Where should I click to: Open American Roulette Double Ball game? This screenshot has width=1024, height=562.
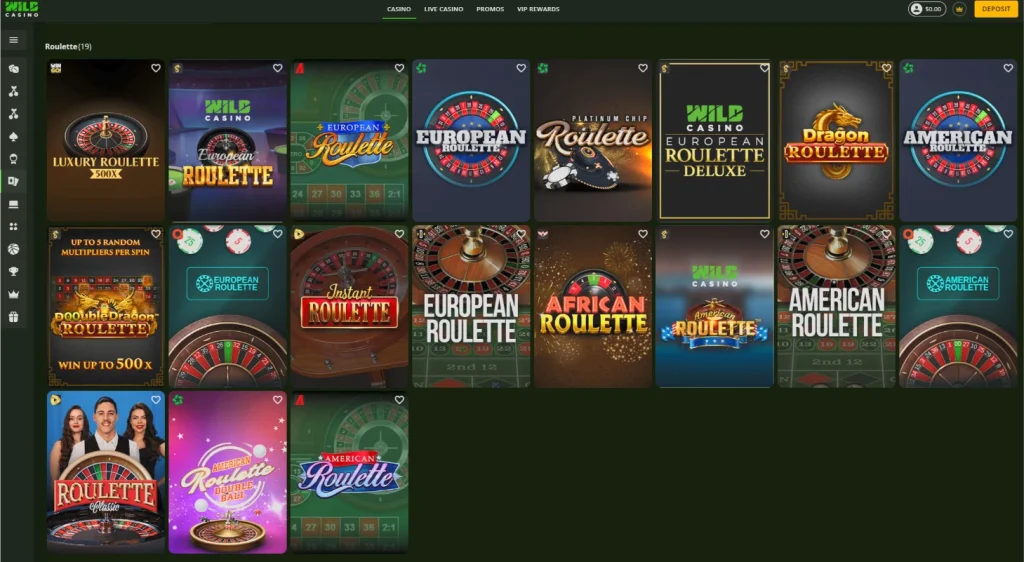point(227,473)
